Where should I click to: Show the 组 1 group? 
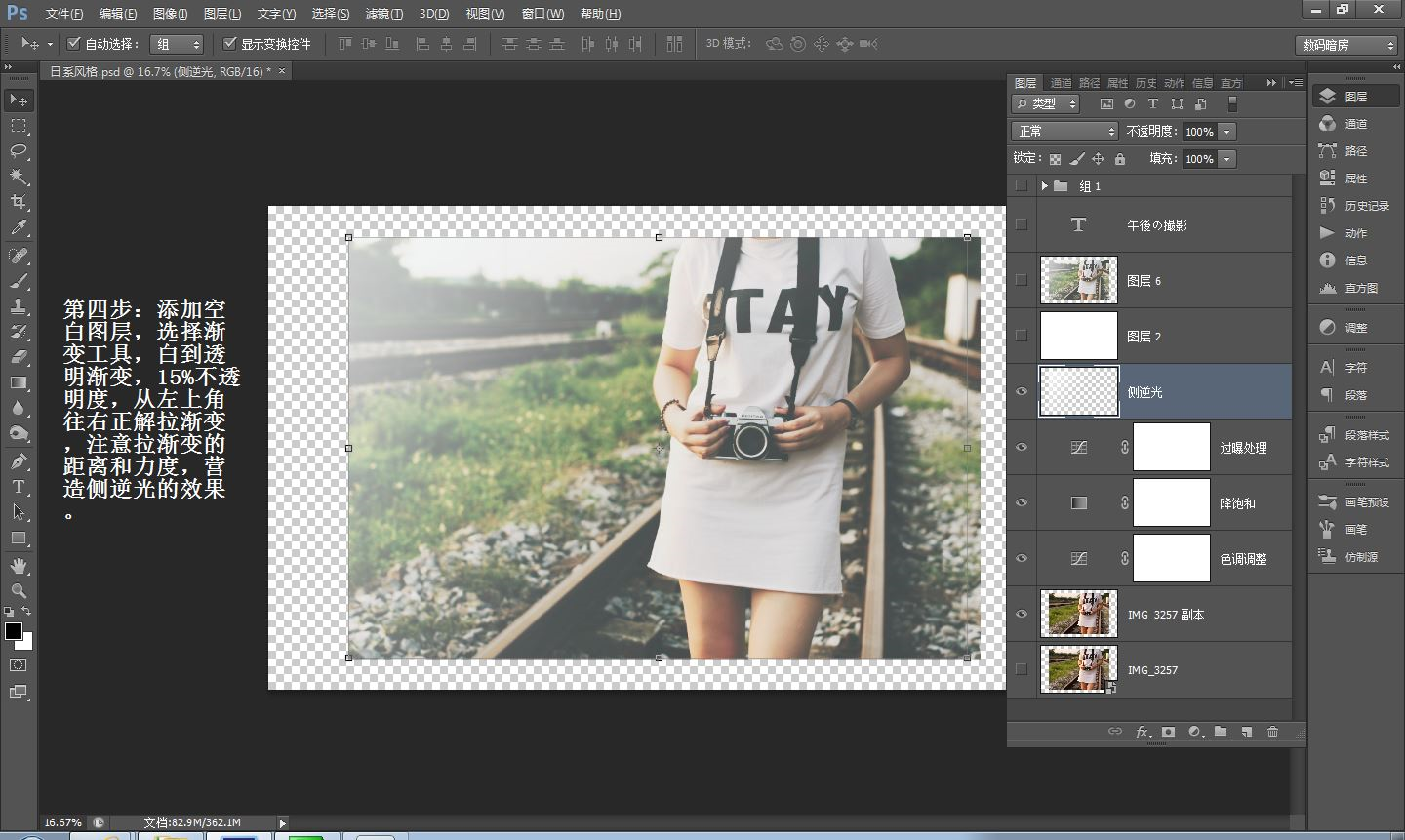[x=1022, y=185]
